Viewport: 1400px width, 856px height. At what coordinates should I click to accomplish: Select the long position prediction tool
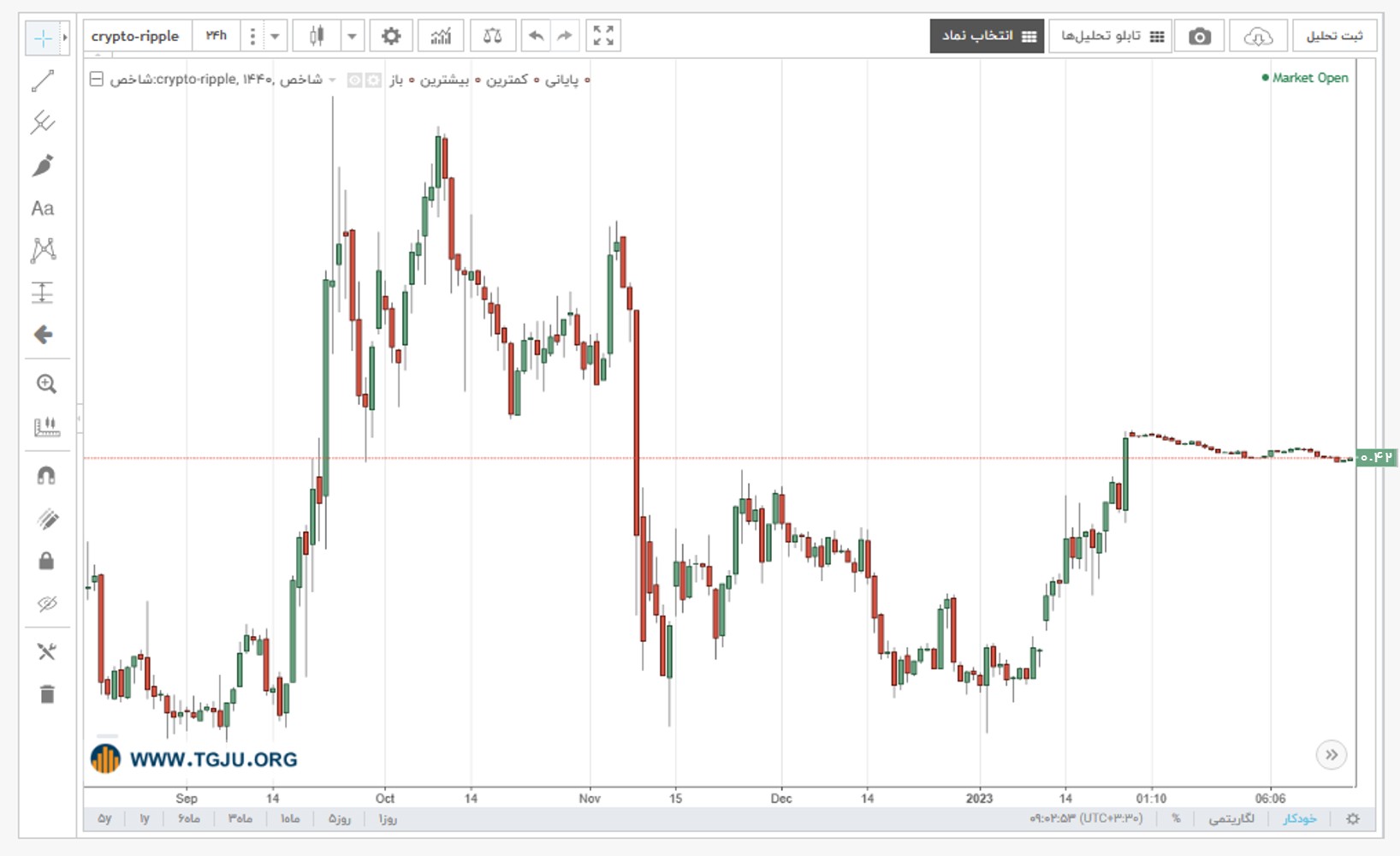coord(43,293)
